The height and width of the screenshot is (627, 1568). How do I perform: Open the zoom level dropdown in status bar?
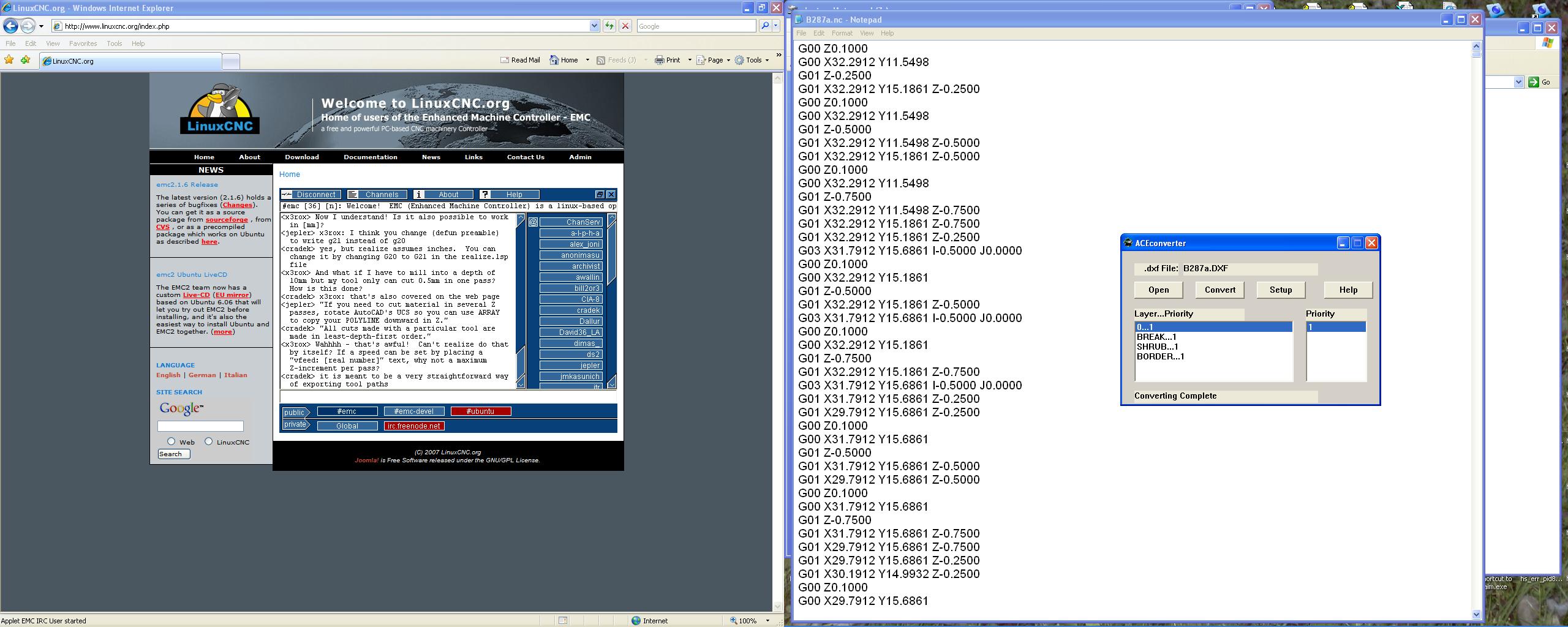pos(767,620)
